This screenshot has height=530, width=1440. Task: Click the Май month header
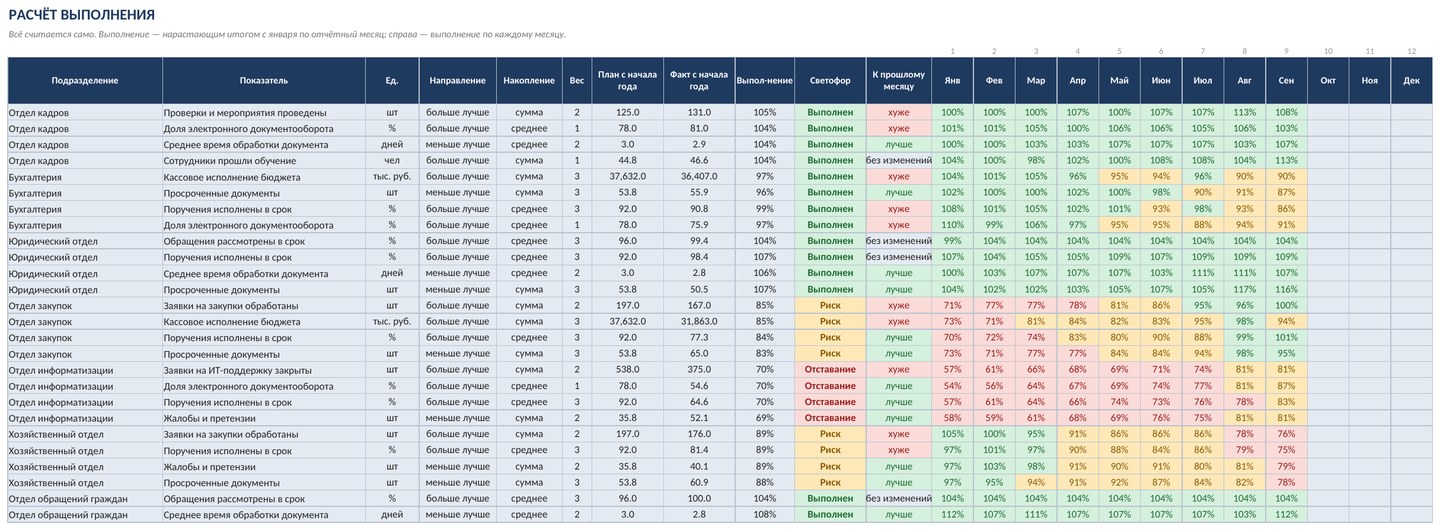pos(1119,80)
